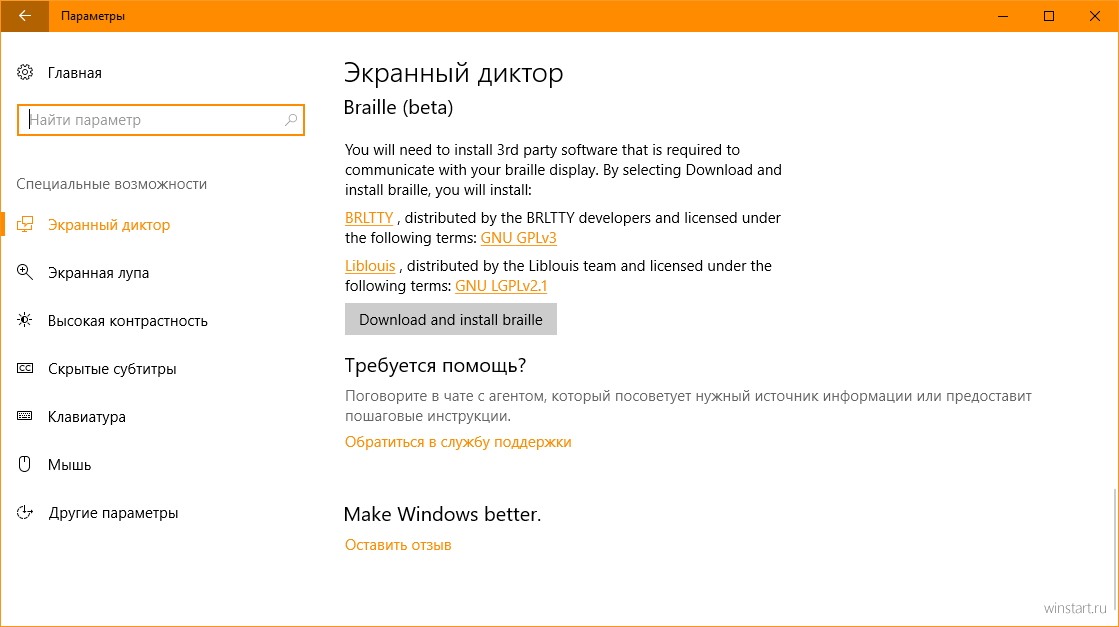Image resolution: width=1119 pixels, height=627 pixels.
Task: Click the vertical scrollbar thumb
Action: pos(1115,549)
